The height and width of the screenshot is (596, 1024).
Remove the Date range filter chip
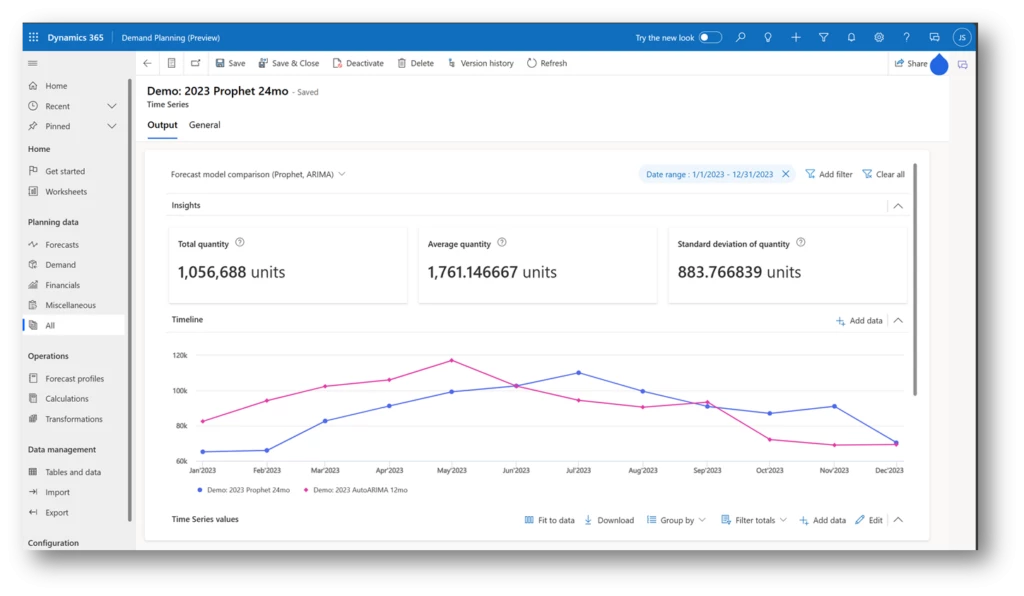(x=785, y=174)
